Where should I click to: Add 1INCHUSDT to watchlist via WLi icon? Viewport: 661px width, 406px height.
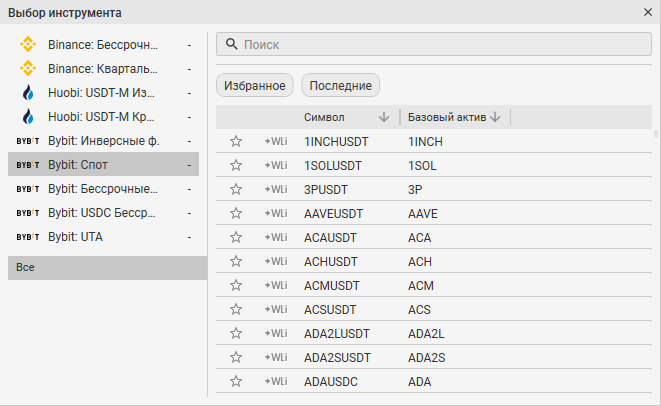pyautogui.click(x=276, y=141)
